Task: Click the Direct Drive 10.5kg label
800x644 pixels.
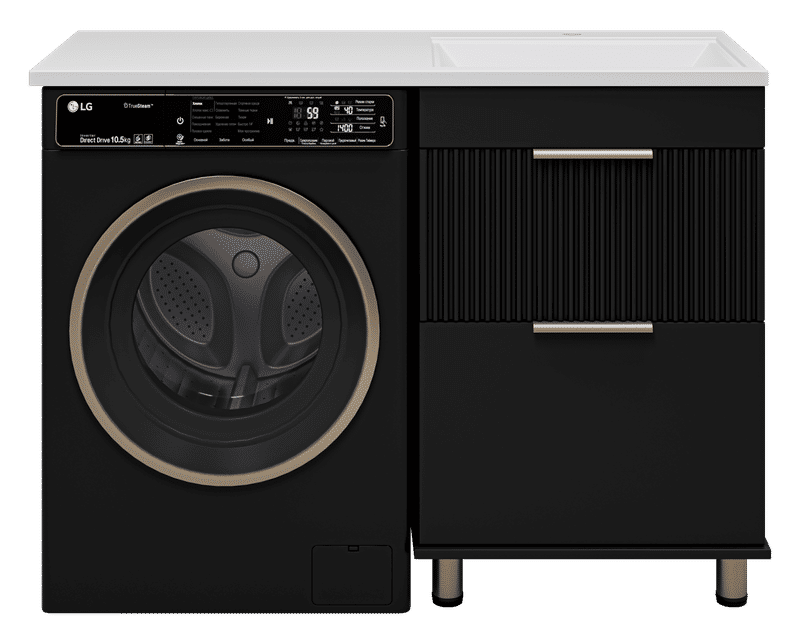Action: 105,139
